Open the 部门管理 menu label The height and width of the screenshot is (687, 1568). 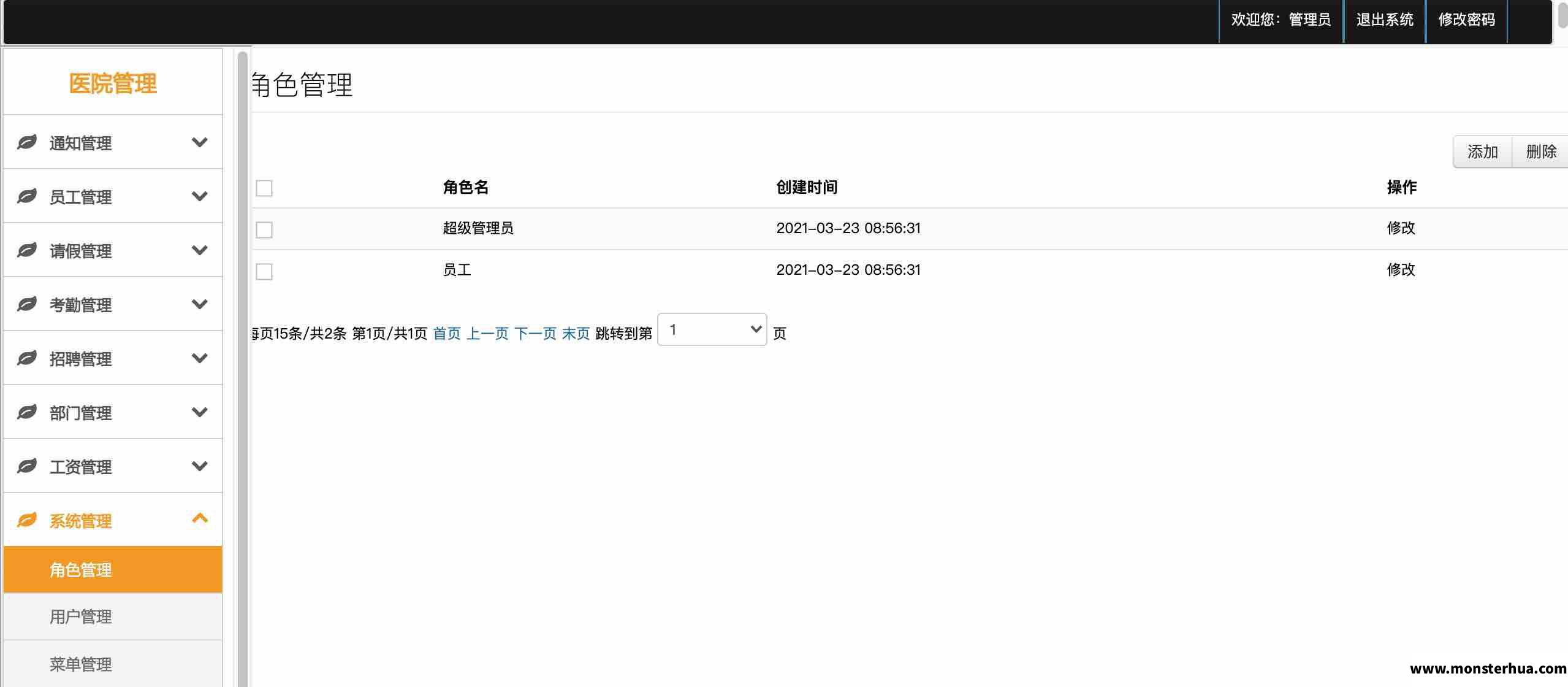(80, 413)
